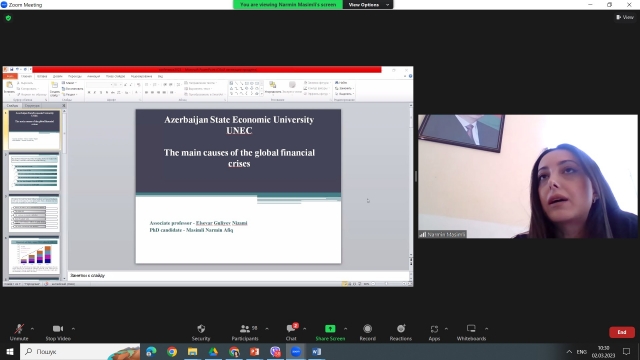This screenshot has width=640, height=360.
Task: Click the taskbar search box
Action: [x=80, y=351]
